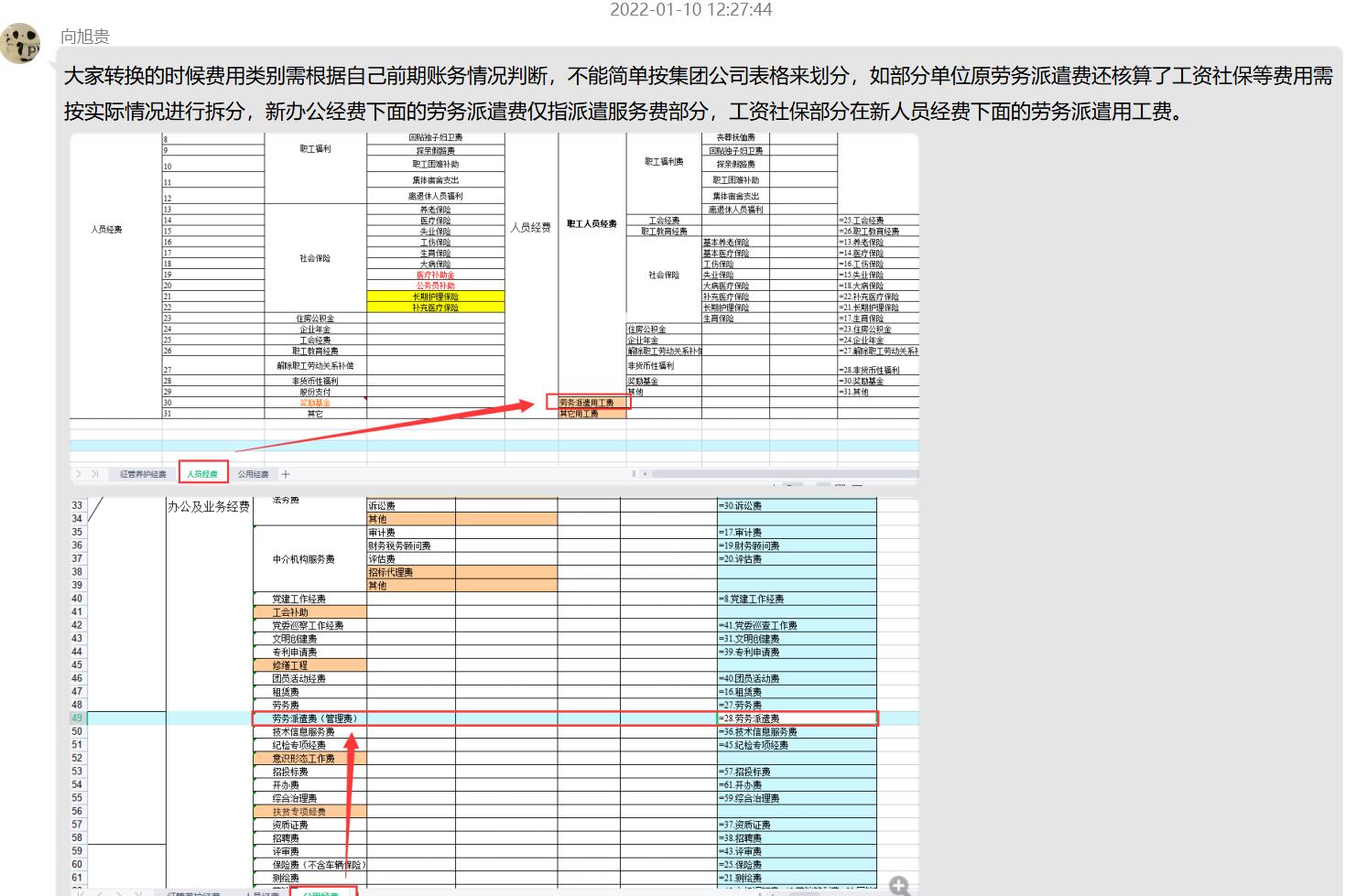Open the 征管养护经费 sheet tab
The image size is (1346, 896).
143,474
